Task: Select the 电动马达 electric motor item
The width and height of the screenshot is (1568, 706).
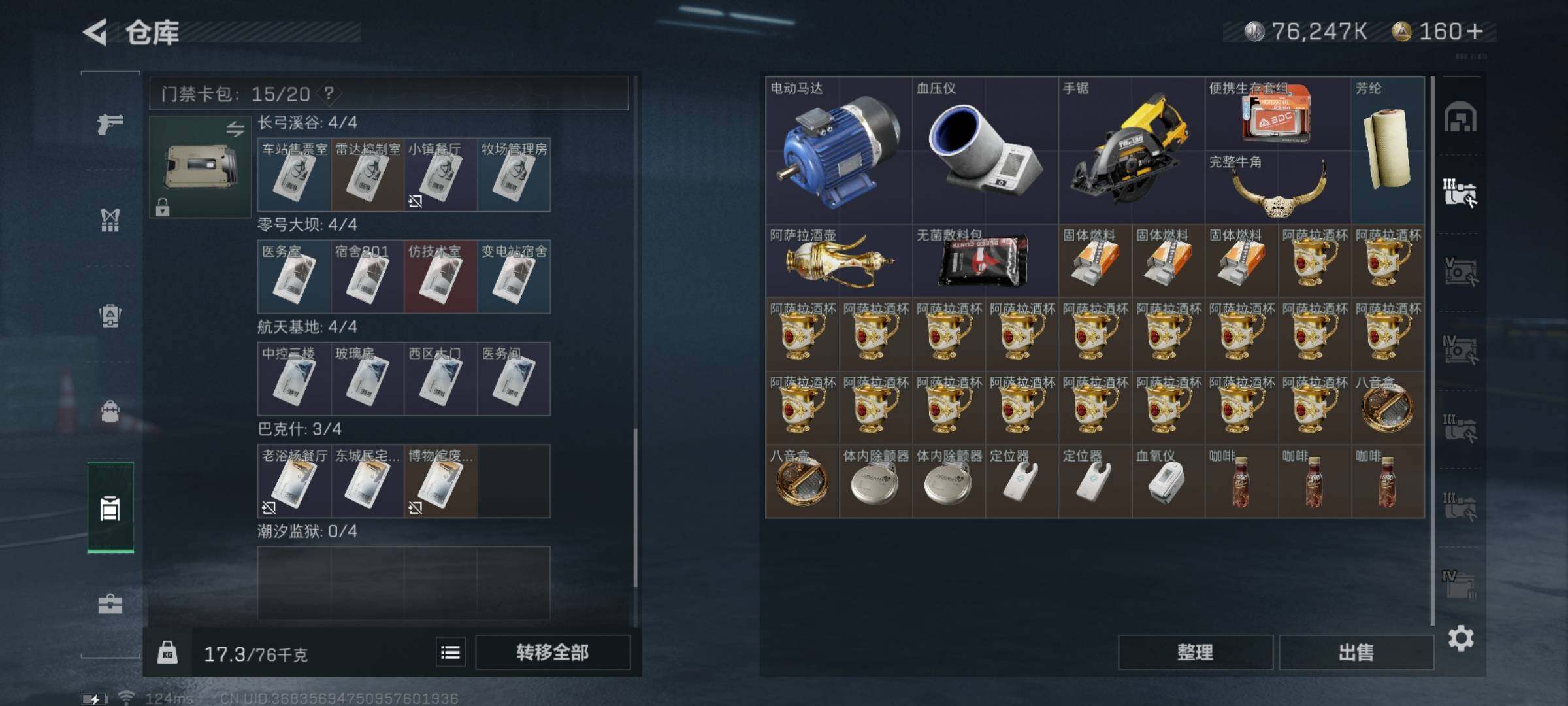Action: click(839, 150)
